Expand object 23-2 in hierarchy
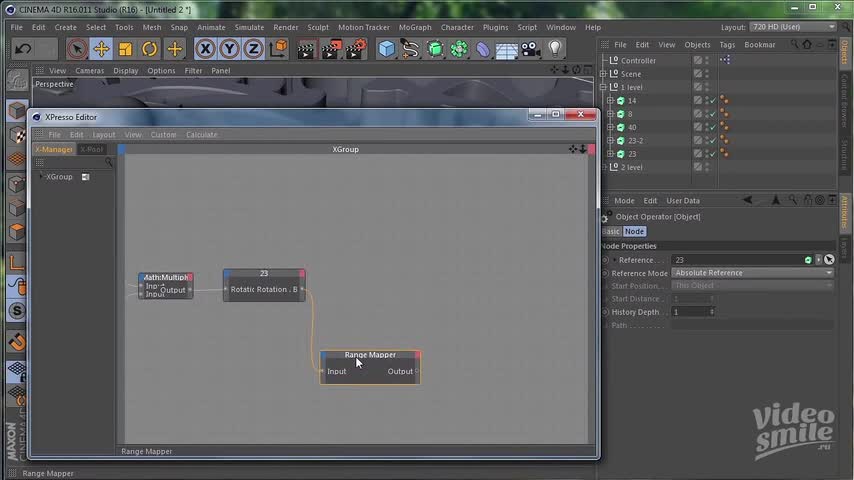This screenshot has height=480, width=854. click(611, 141)
